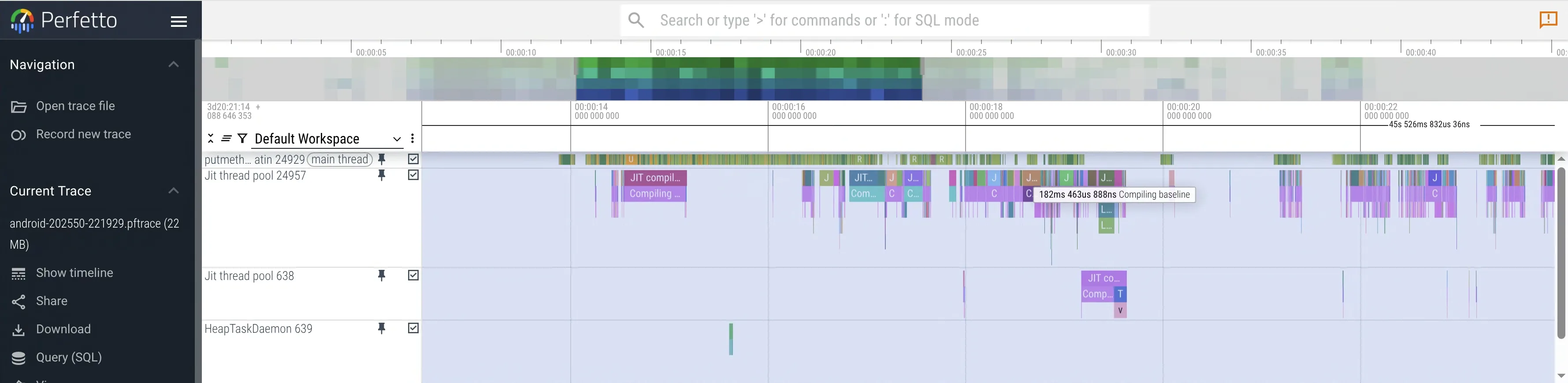Select HeapTaskDaemon 639 track title
Viewport: 1568px width, 383px height.
click(258, 329)
